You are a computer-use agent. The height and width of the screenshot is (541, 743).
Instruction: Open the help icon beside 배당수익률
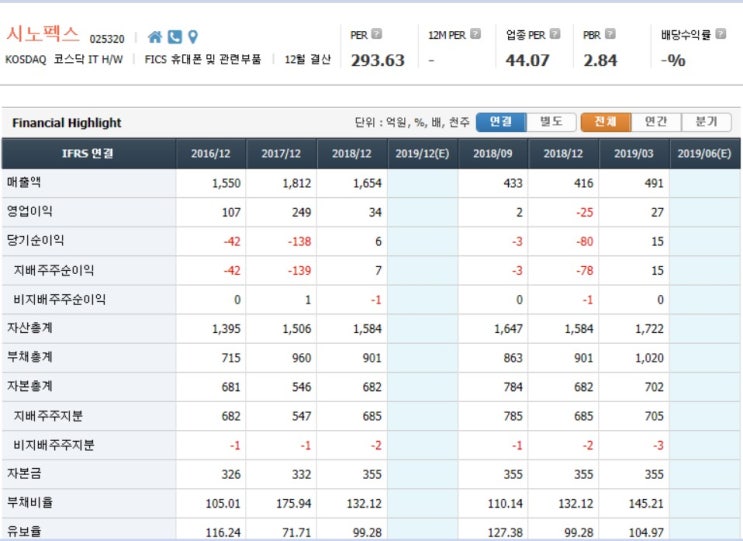[x=721, y=34]
